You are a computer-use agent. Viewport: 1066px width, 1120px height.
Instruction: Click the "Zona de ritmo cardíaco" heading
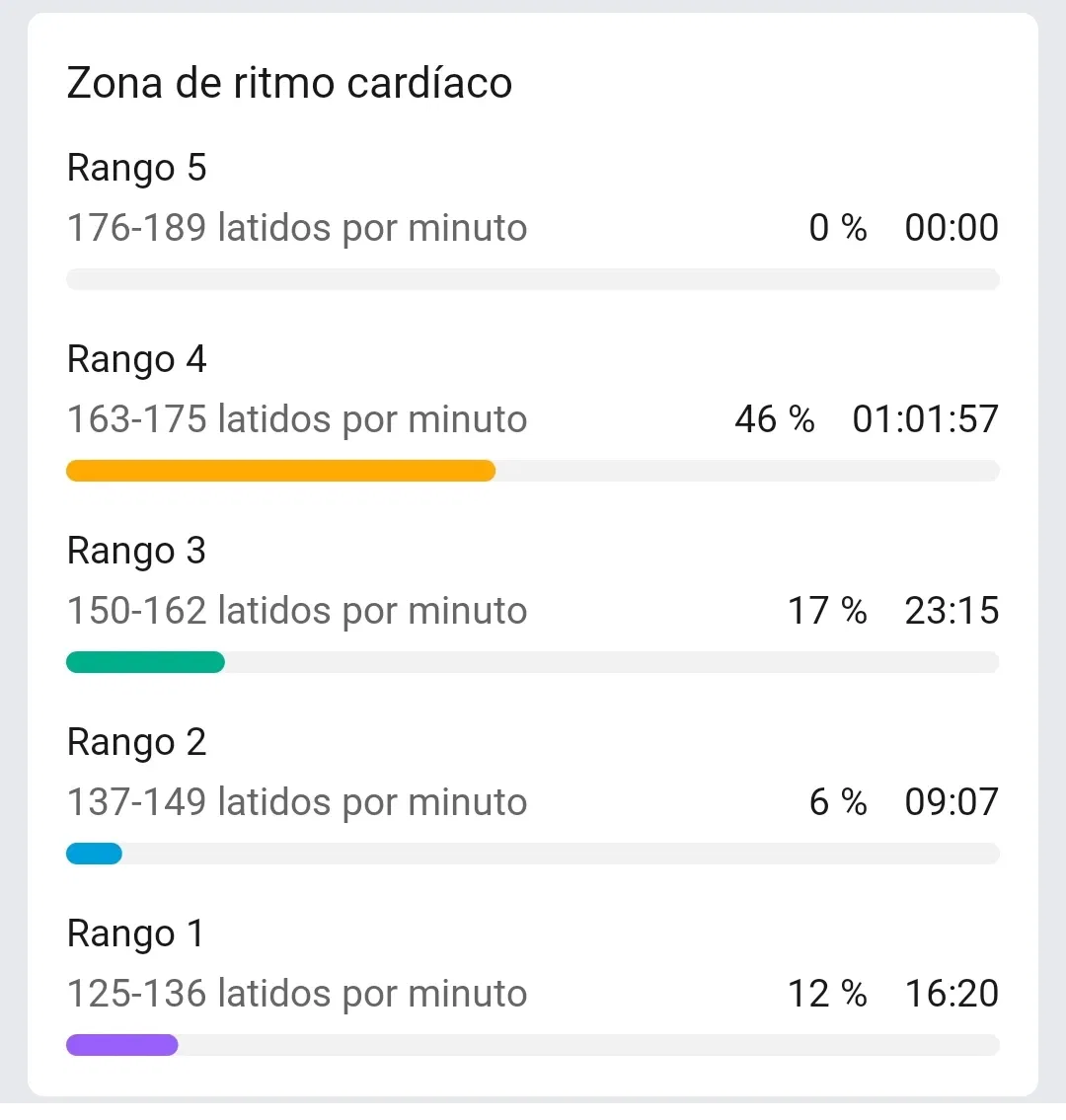click(289, 83)
